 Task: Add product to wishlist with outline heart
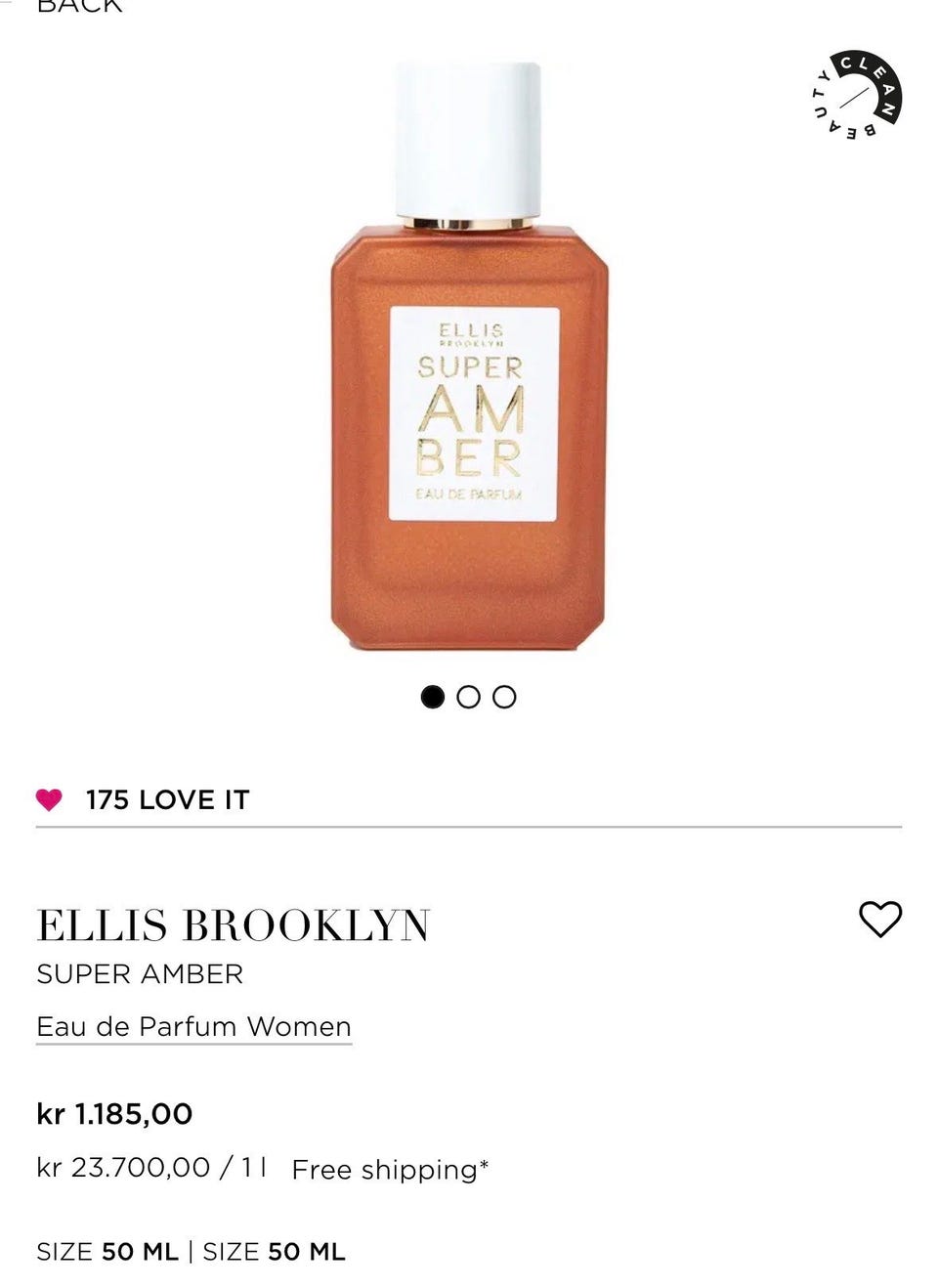(880, 919)
